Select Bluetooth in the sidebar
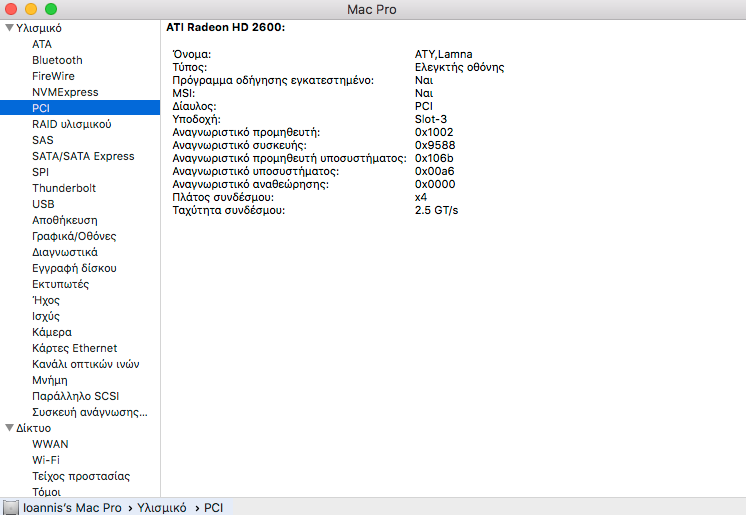 pos(57,60)
